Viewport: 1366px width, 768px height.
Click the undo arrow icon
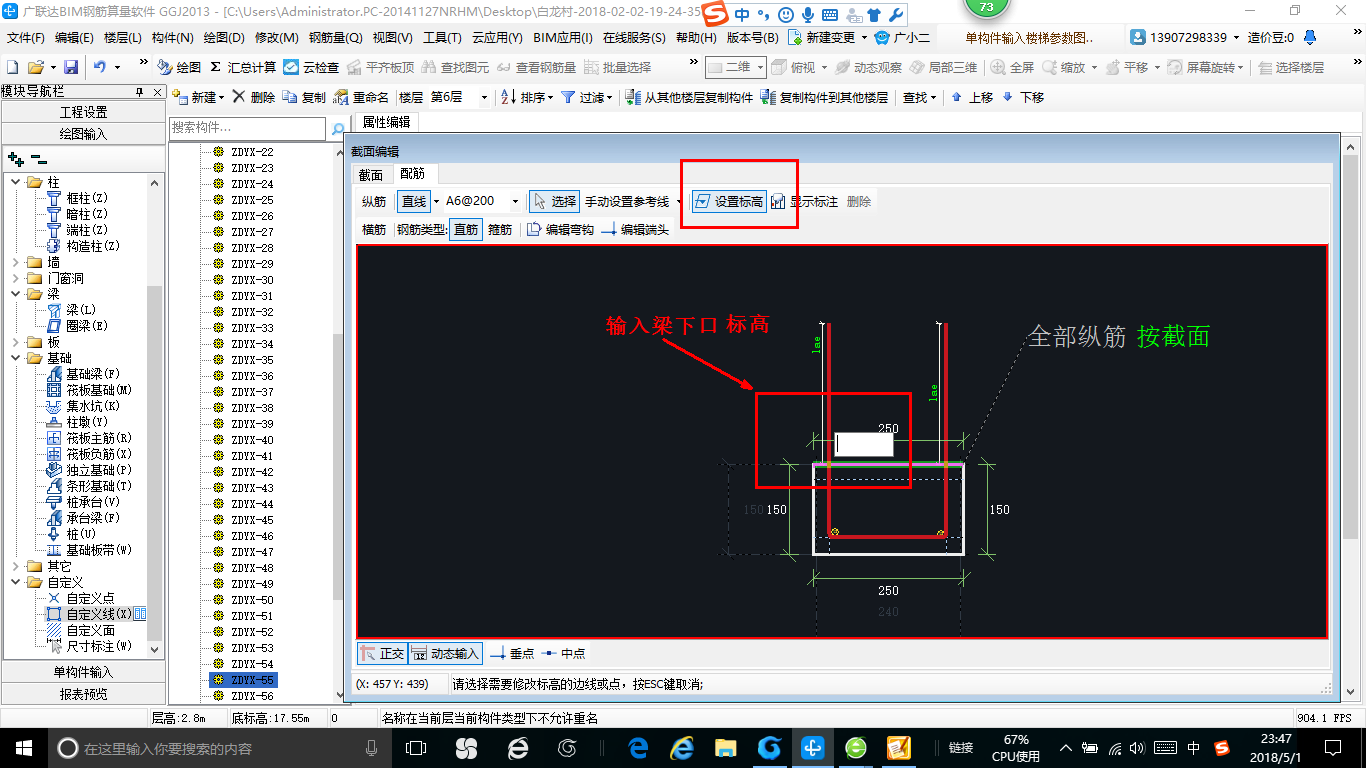100,67
